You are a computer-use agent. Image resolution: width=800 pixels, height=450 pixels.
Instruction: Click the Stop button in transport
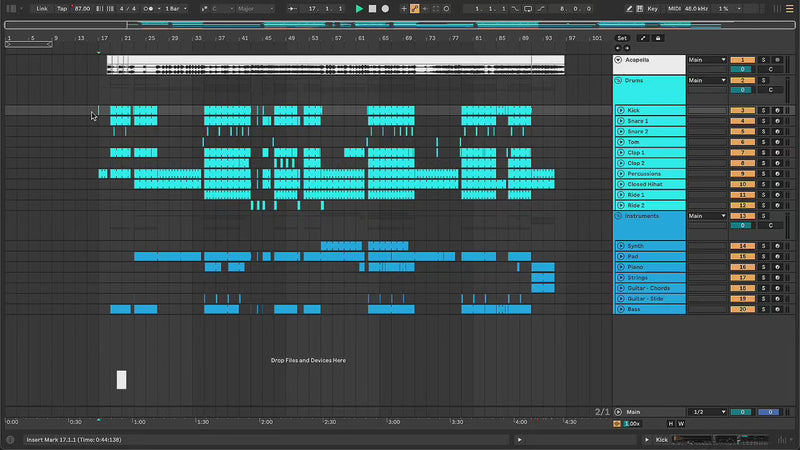click(372, 8)
